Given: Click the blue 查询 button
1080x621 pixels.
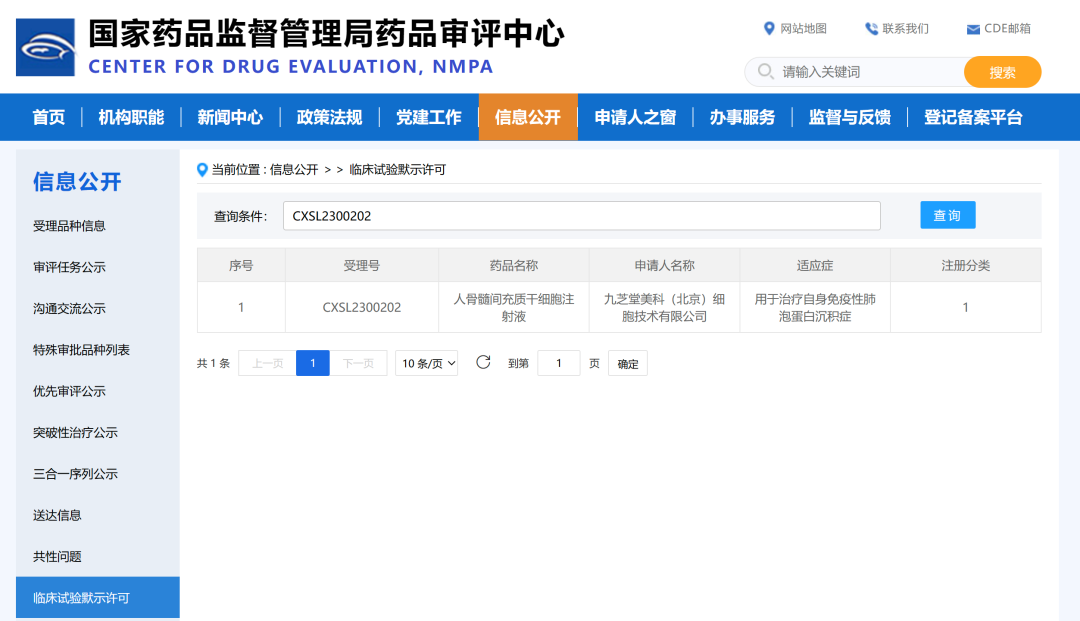Looking at the screenshot, I should click(947, 214).
